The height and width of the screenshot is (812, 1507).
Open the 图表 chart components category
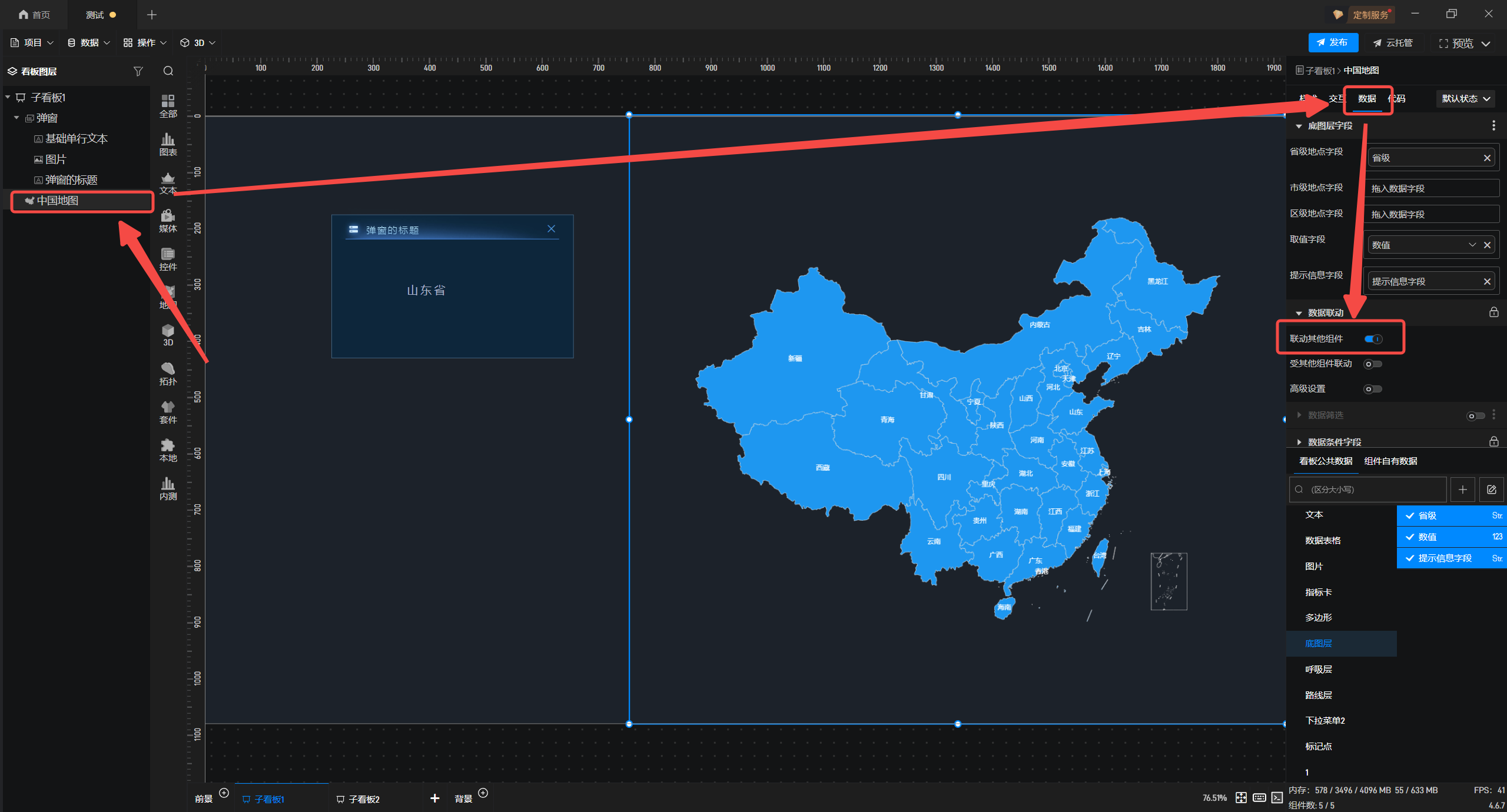[x=168, y=144]
